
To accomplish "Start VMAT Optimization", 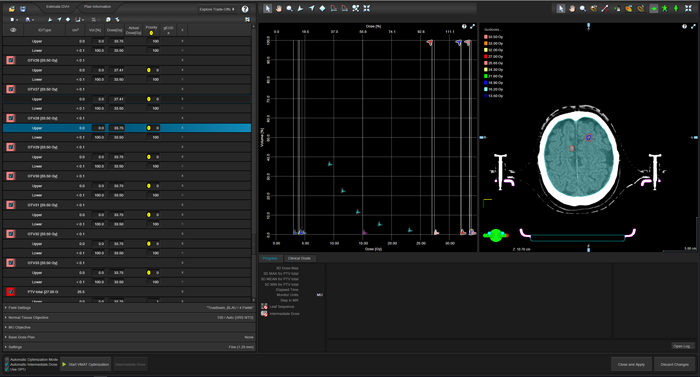I will click(86, 364).
